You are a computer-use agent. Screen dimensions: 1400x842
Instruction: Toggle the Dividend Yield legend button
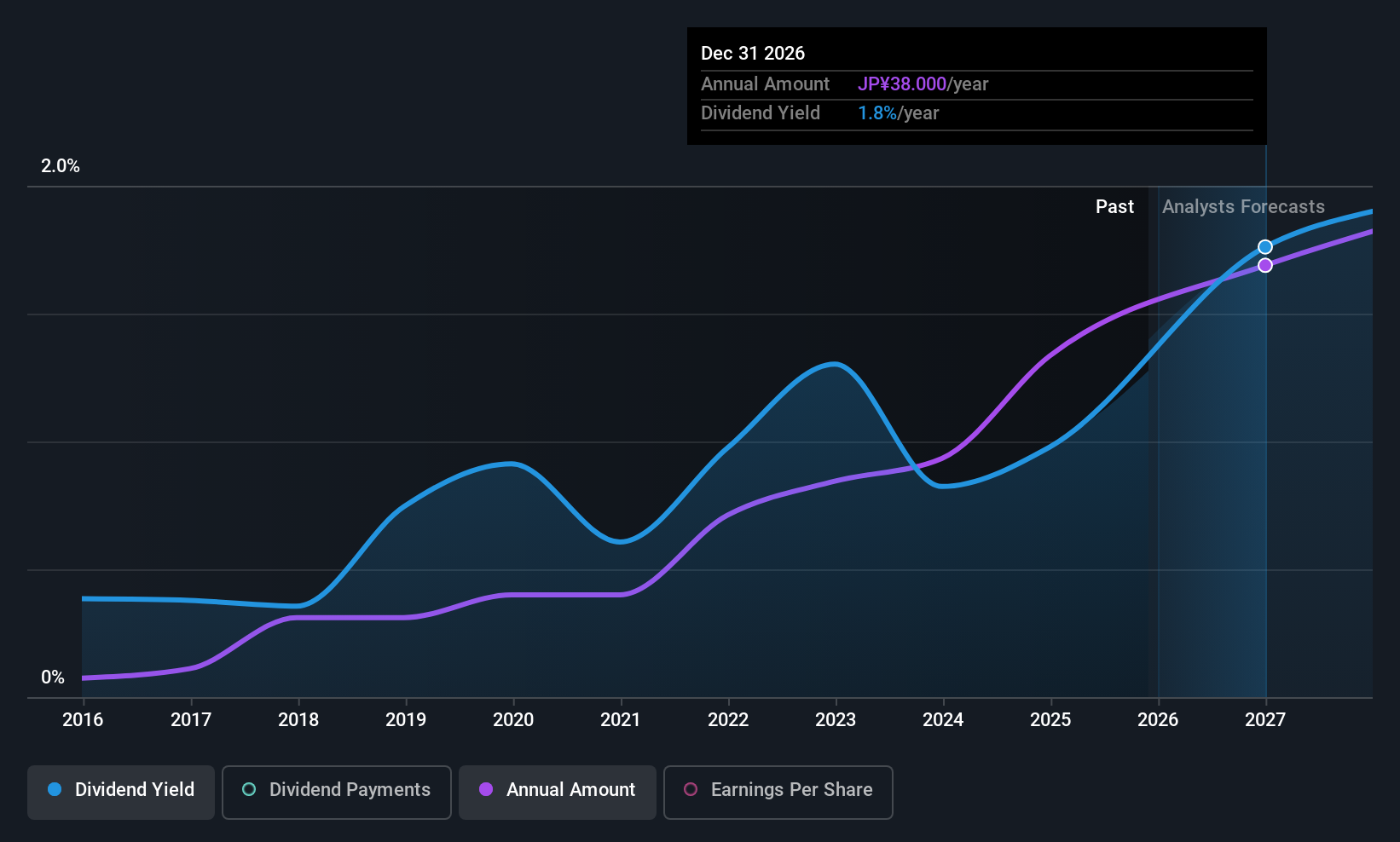pos(121,792)
